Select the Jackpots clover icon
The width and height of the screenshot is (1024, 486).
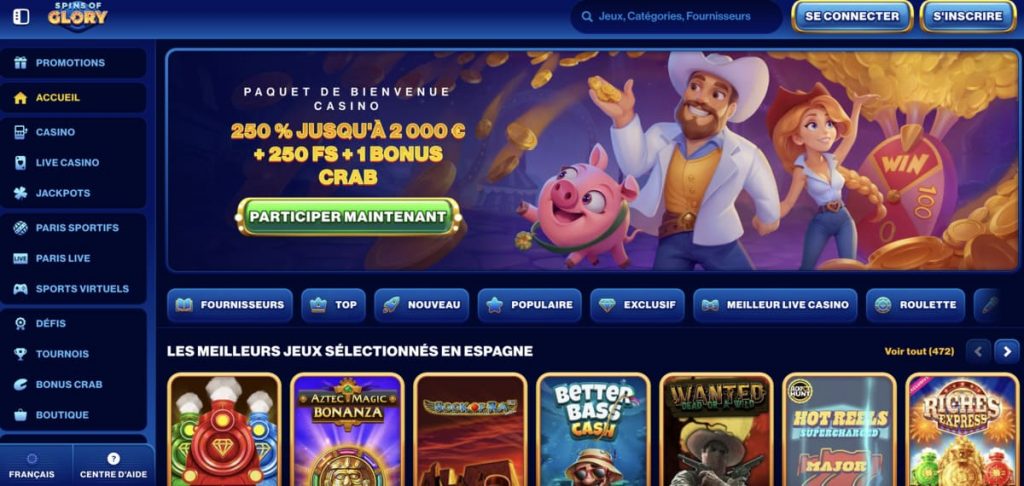coord(20,193)
